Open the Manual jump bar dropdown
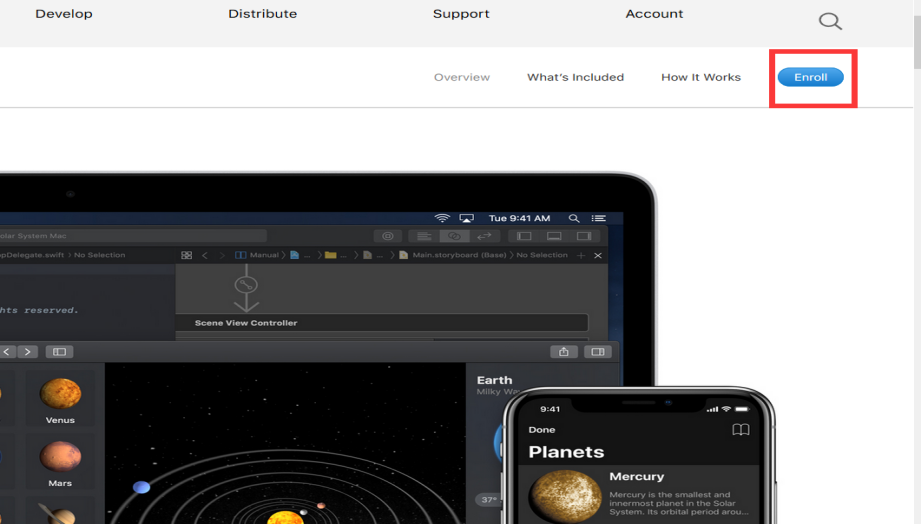 click(x=257, y=255)
